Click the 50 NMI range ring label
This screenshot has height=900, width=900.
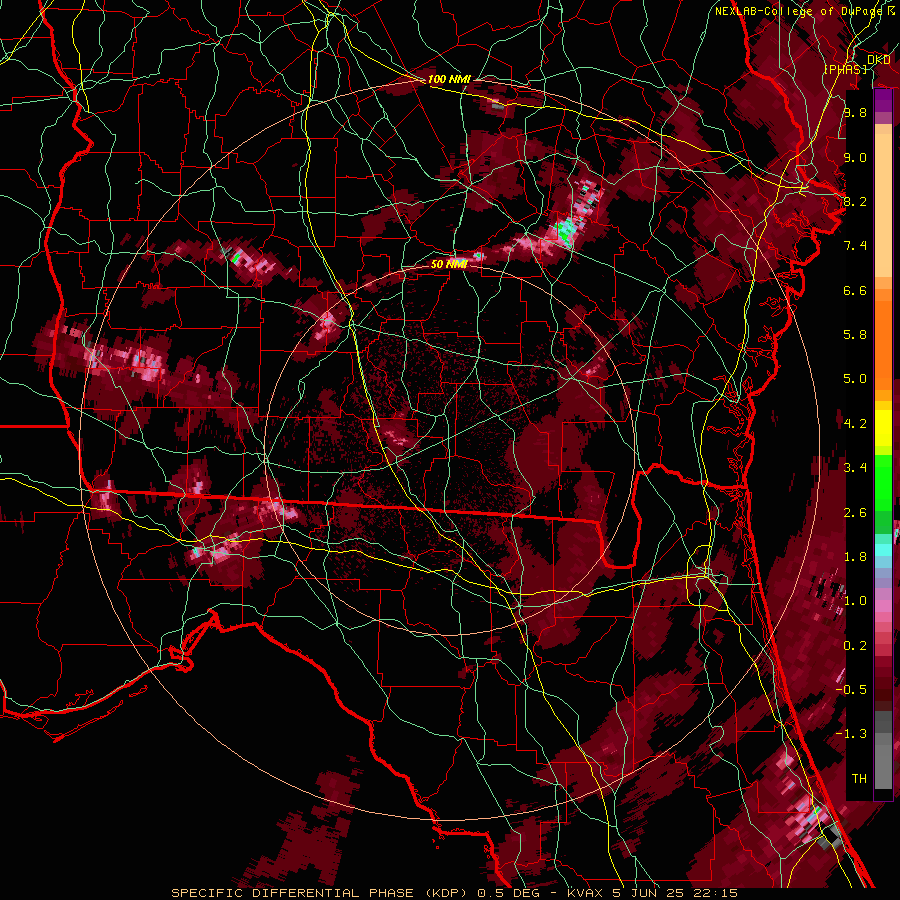pyautogui.click(x=449, y=264)
